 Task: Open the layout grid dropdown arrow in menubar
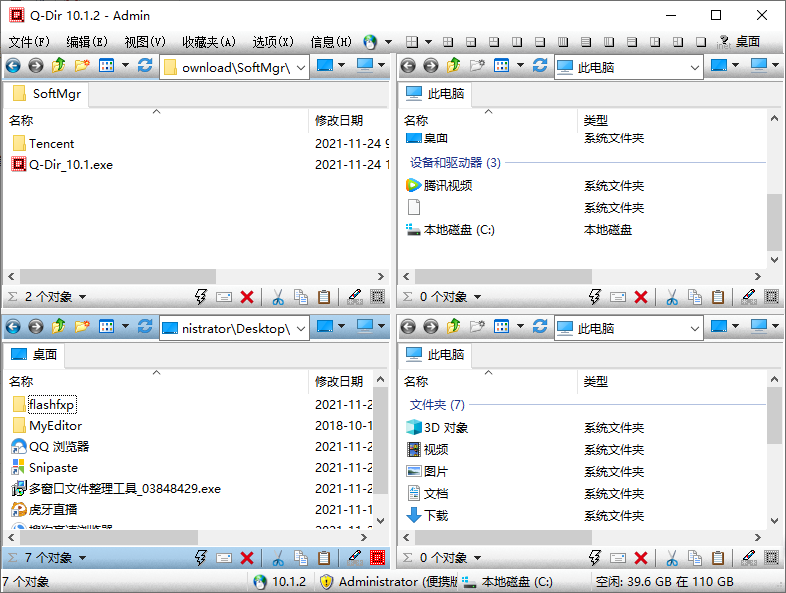click(429, 42)
